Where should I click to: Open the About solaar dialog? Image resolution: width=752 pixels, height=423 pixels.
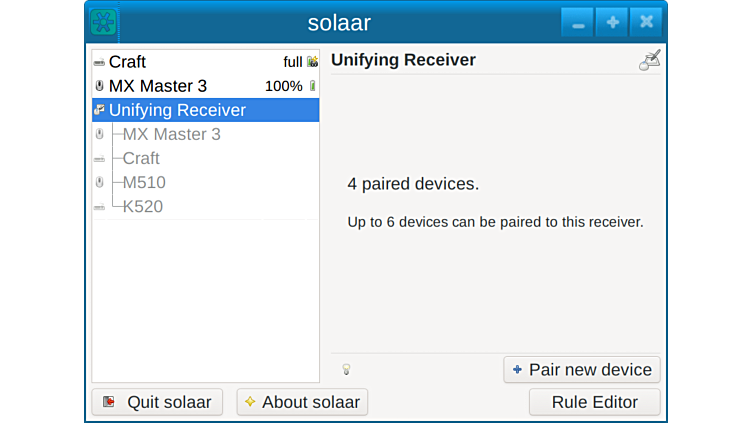(302, 402)
